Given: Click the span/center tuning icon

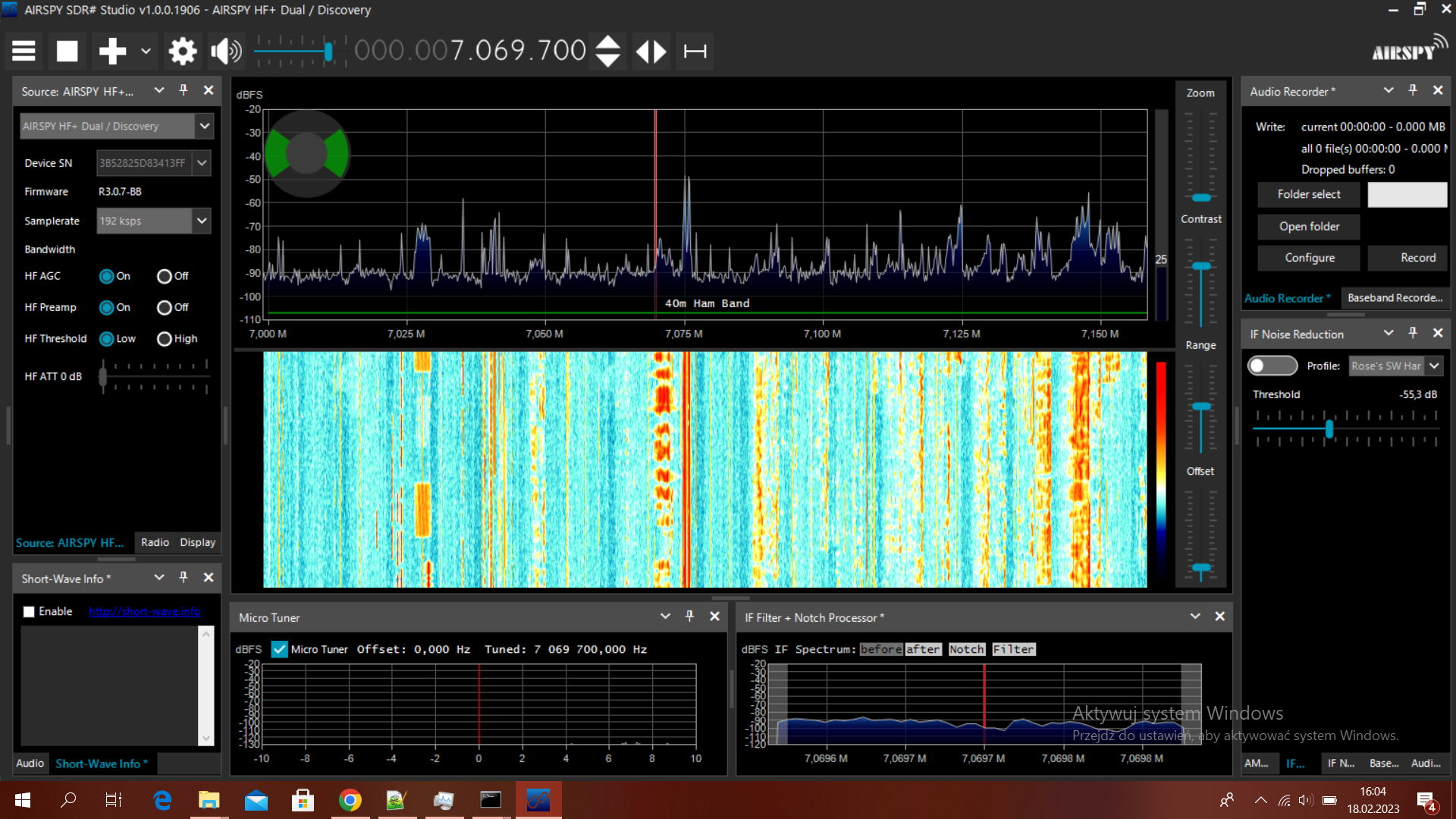Looking at the screenshot, I should 695,51.
